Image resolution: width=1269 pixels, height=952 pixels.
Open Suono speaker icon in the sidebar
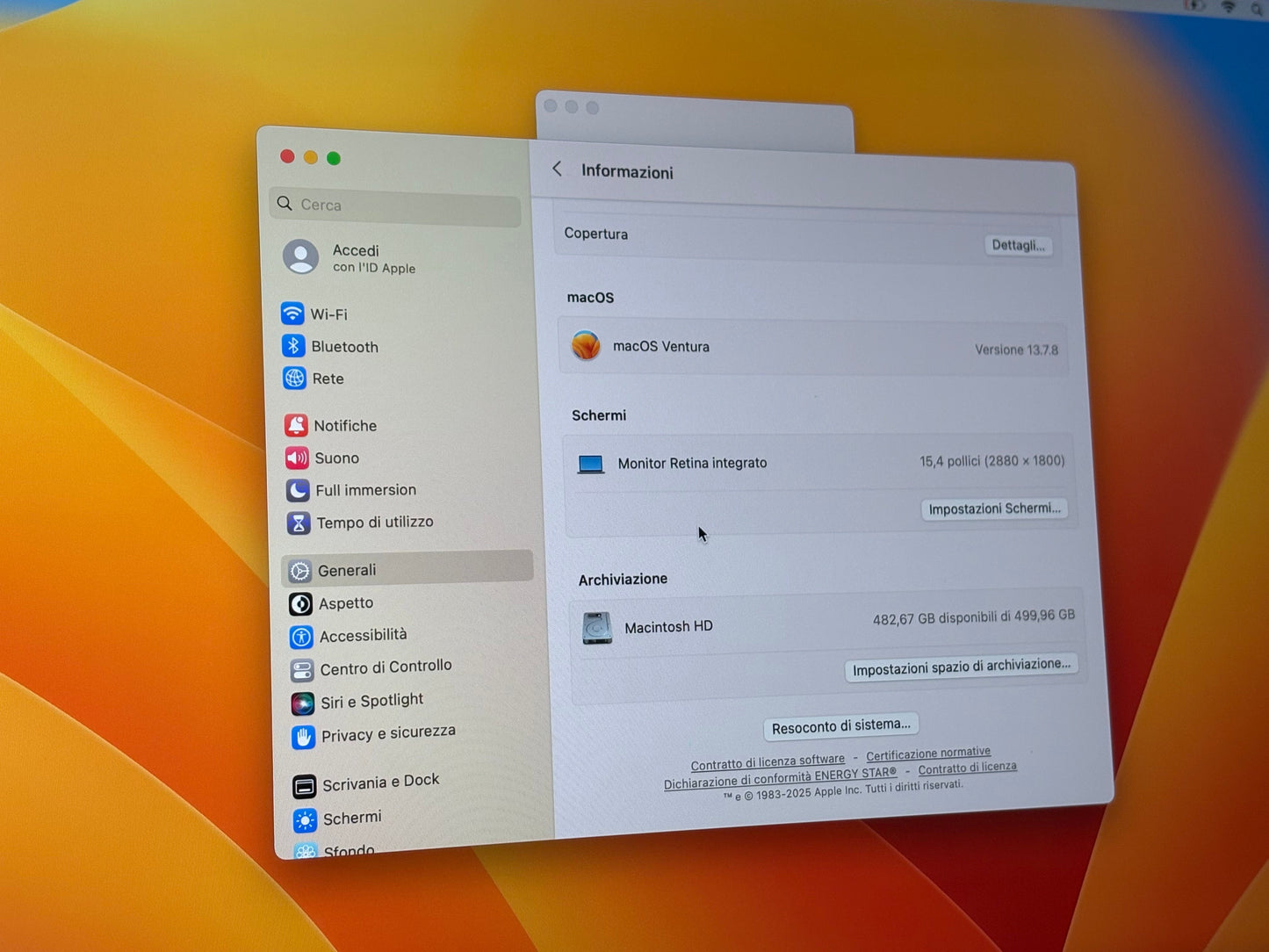298,458
